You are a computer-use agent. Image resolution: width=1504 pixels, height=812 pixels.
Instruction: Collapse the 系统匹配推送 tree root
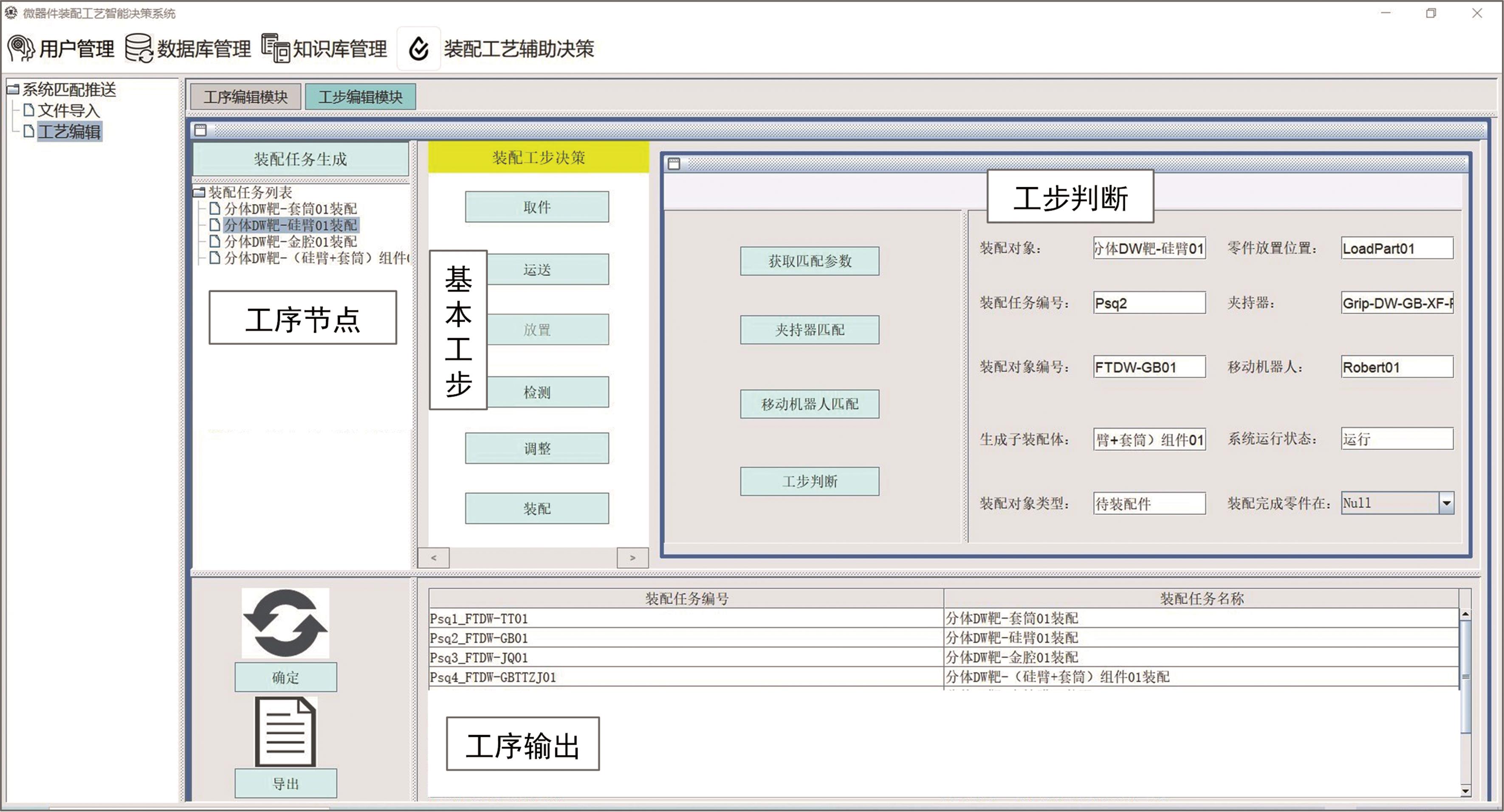coord(13,89)
